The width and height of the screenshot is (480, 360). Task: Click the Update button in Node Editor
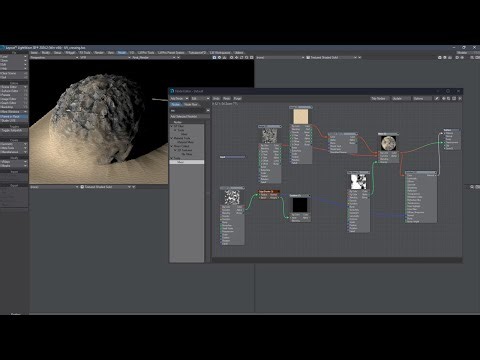[401, 99]
